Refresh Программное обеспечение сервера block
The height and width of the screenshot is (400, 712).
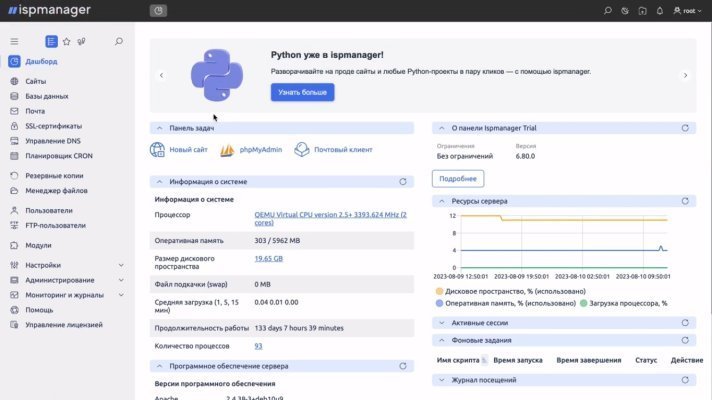pyautogui.click(x=403, y=366)
